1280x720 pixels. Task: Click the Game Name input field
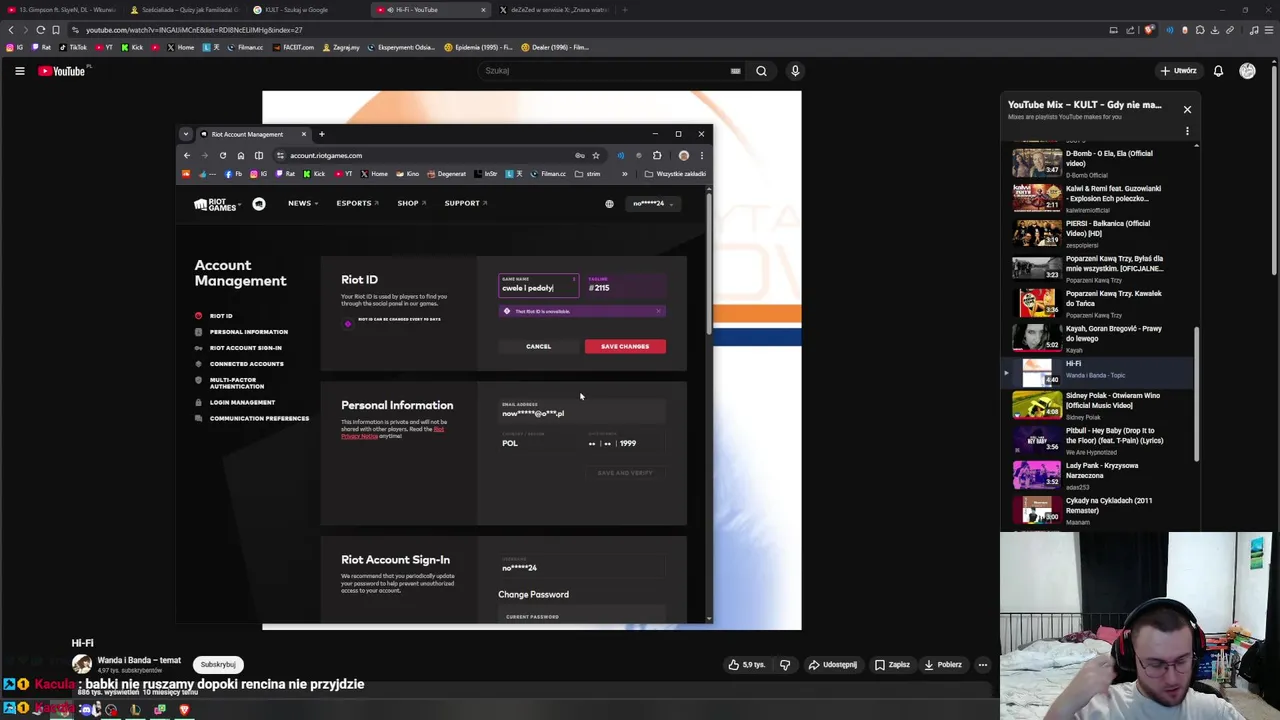click(x=538, y=286)
